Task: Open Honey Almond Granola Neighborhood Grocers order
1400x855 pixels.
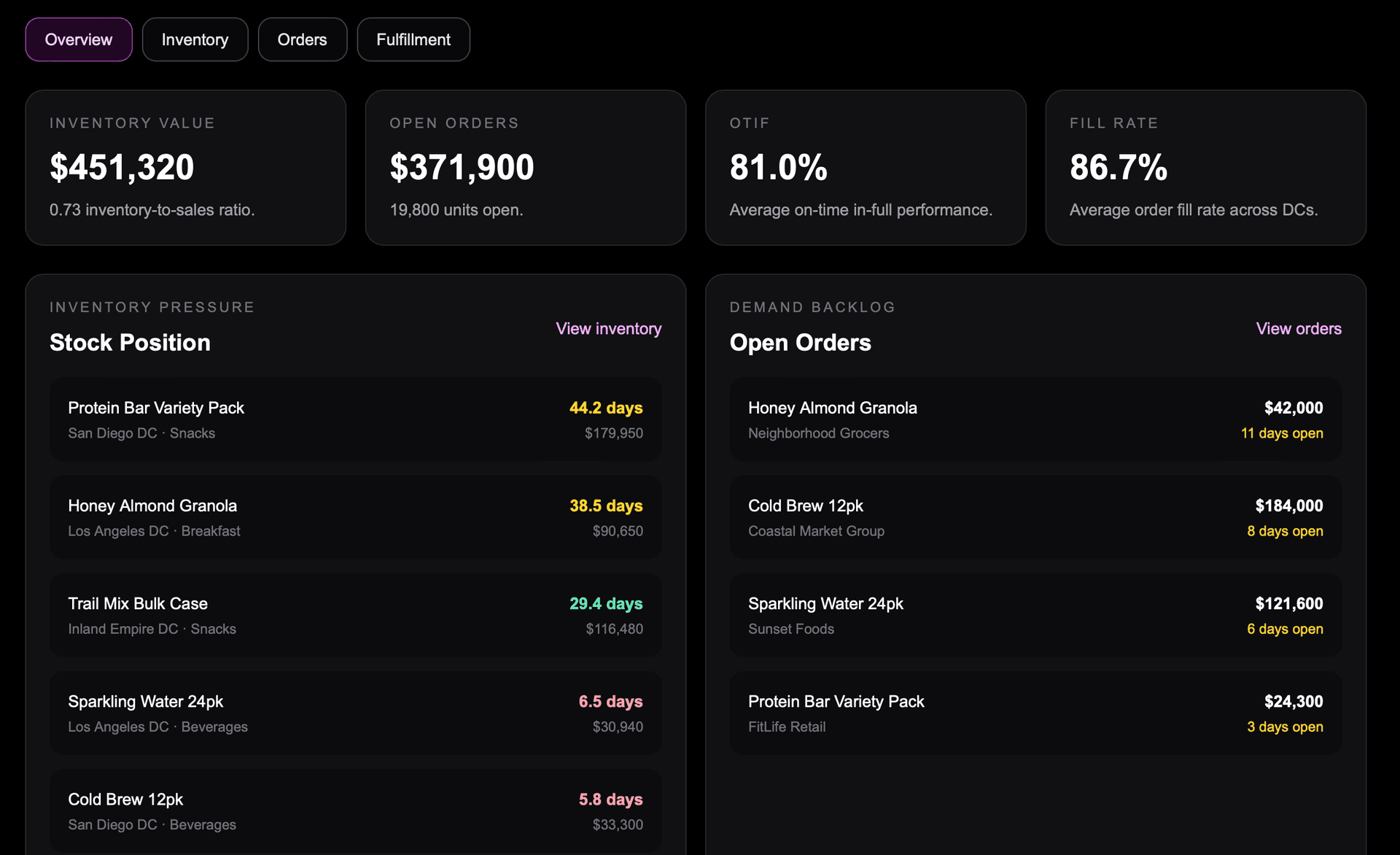Action: click(1035, 419)
